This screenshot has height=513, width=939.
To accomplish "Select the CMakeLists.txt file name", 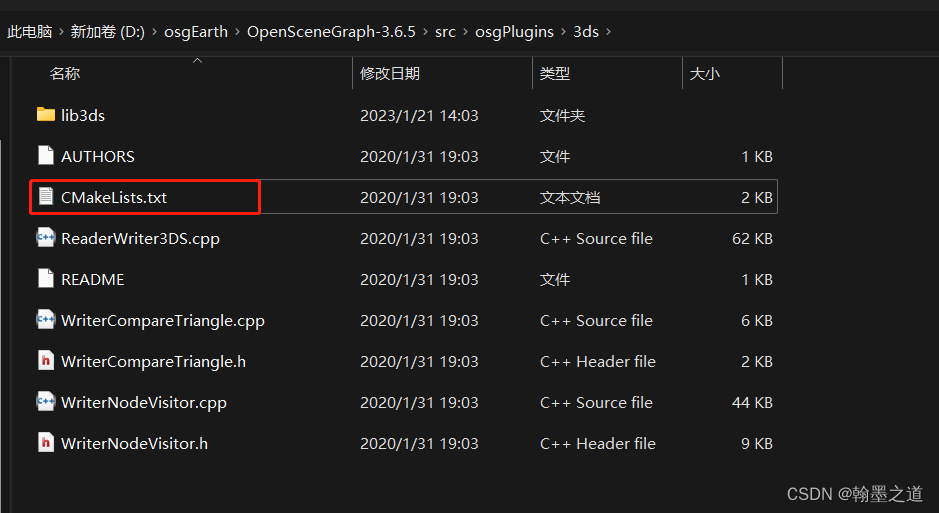I will (x=114, y=198).
